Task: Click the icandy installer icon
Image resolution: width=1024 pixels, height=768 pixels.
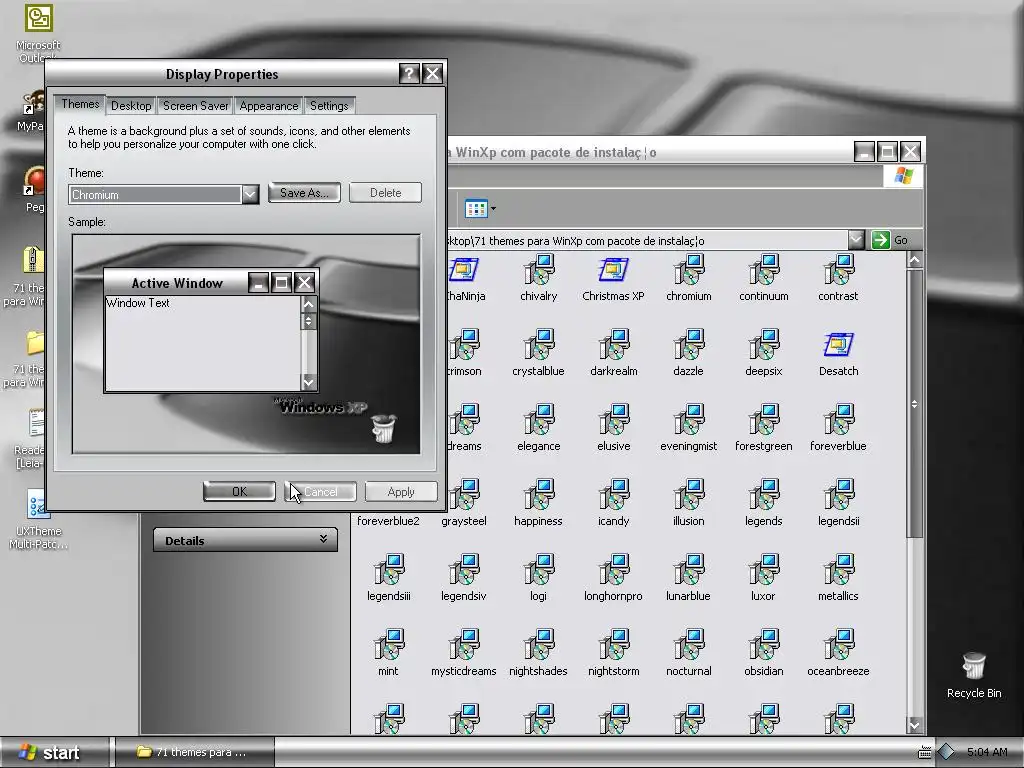Action: pyautogui.click(x=613, y=495)
